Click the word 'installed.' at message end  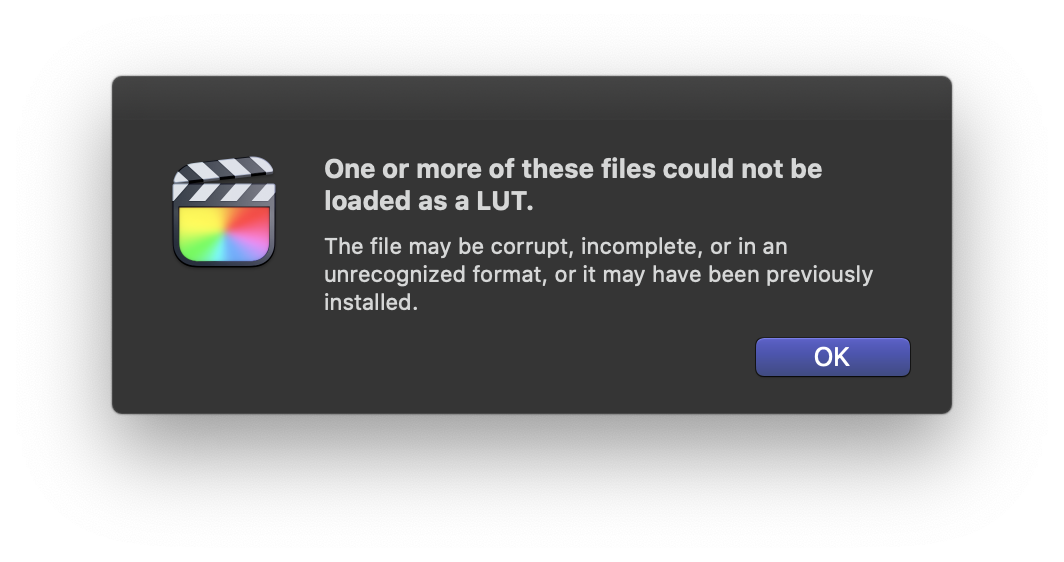[371, 303]
